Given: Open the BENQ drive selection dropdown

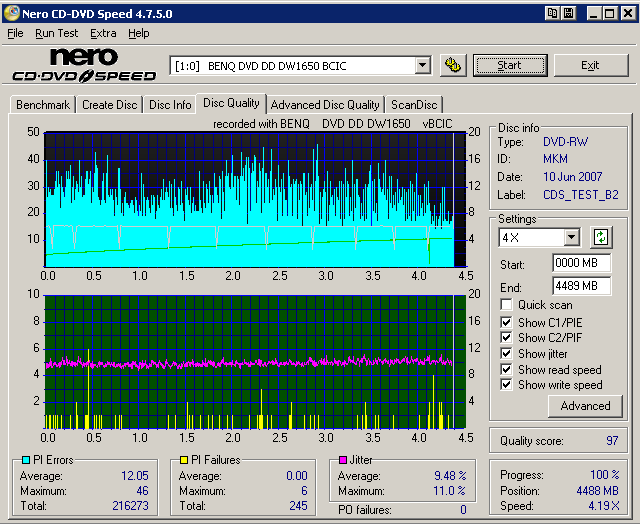Looking at the screenshot, I should (x=422, y=65).
